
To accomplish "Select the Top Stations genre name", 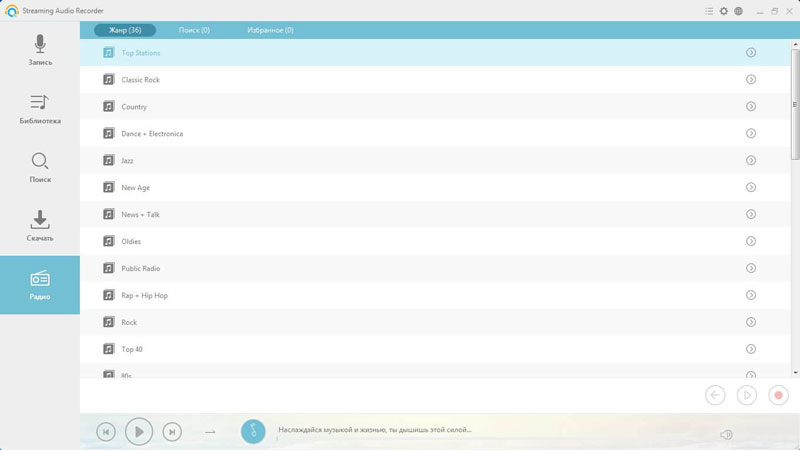I will pos(141,53).
